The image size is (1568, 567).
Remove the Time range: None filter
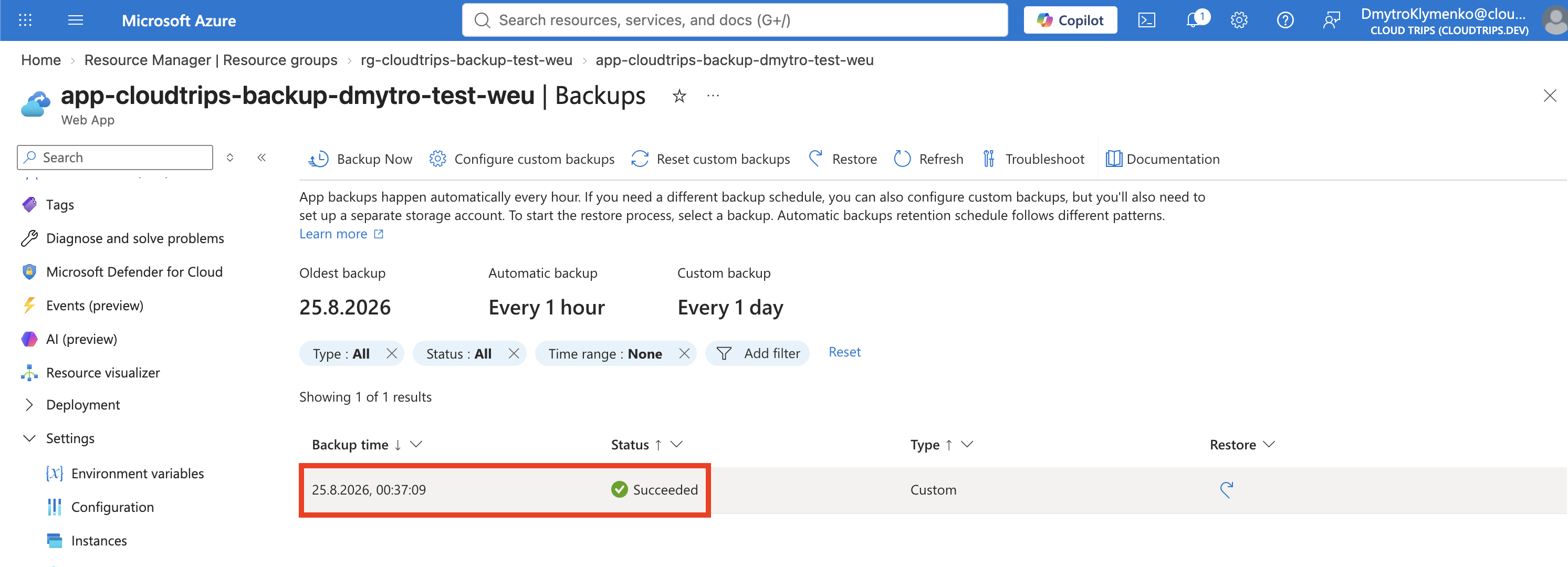[684, 353]
